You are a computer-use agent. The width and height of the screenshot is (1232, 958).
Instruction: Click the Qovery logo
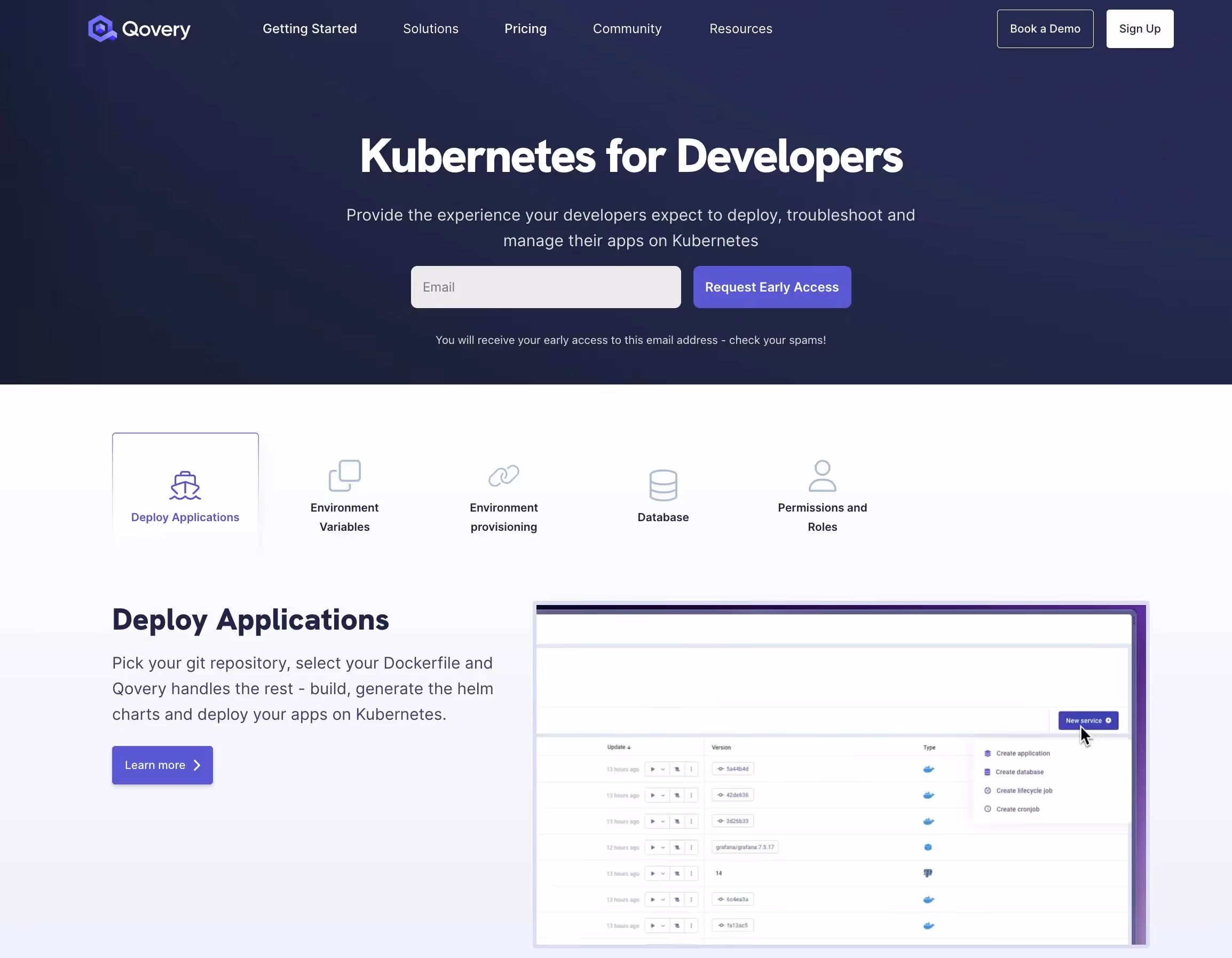point(139,28)
